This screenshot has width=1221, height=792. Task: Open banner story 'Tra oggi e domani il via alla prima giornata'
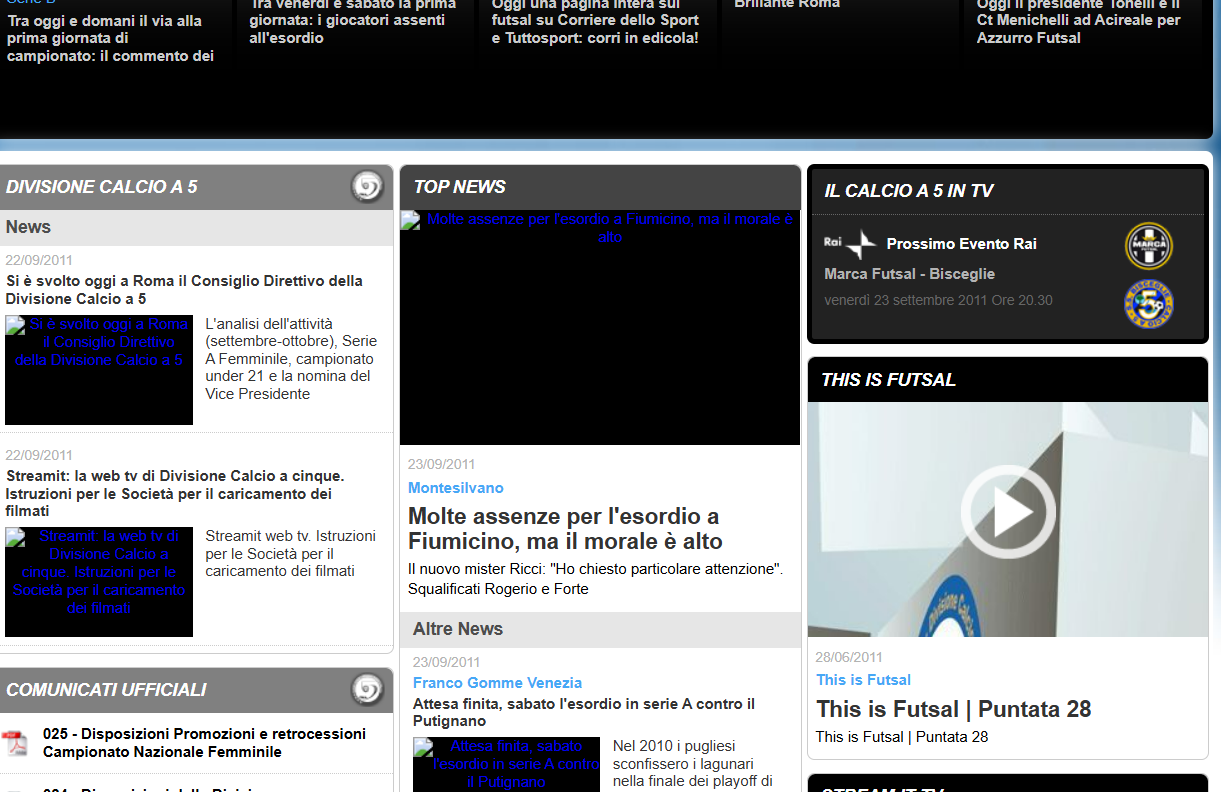tap(110, 38)
